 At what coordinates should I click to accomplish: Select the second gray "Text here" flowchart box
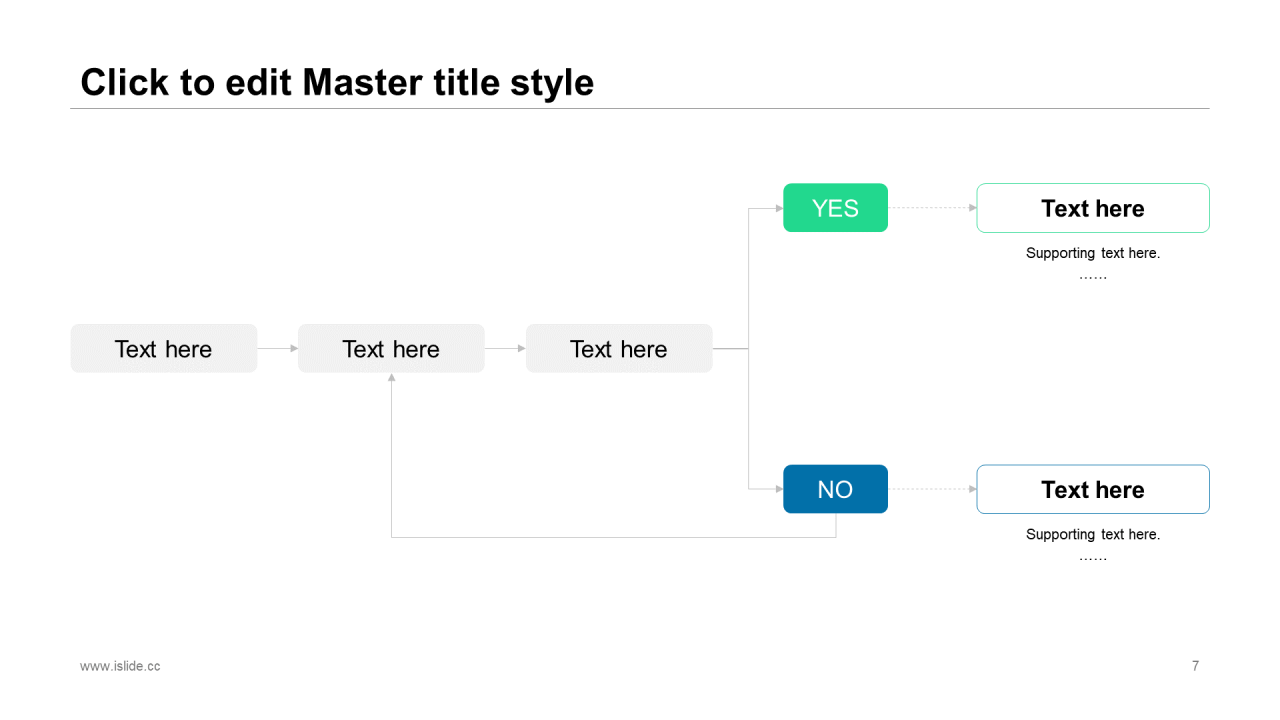click(391, 349)
